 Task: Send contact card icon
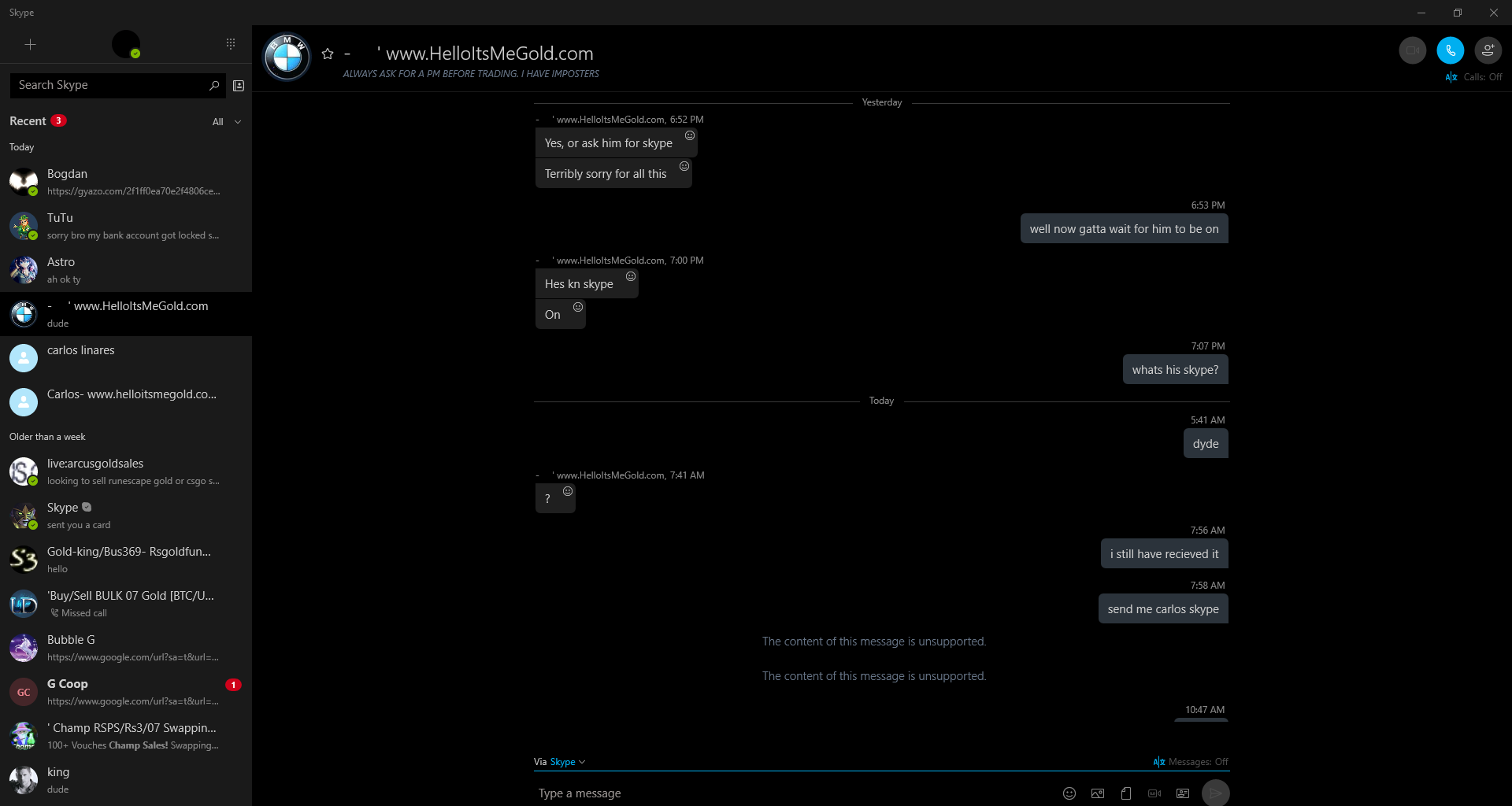pos(1183,793)
